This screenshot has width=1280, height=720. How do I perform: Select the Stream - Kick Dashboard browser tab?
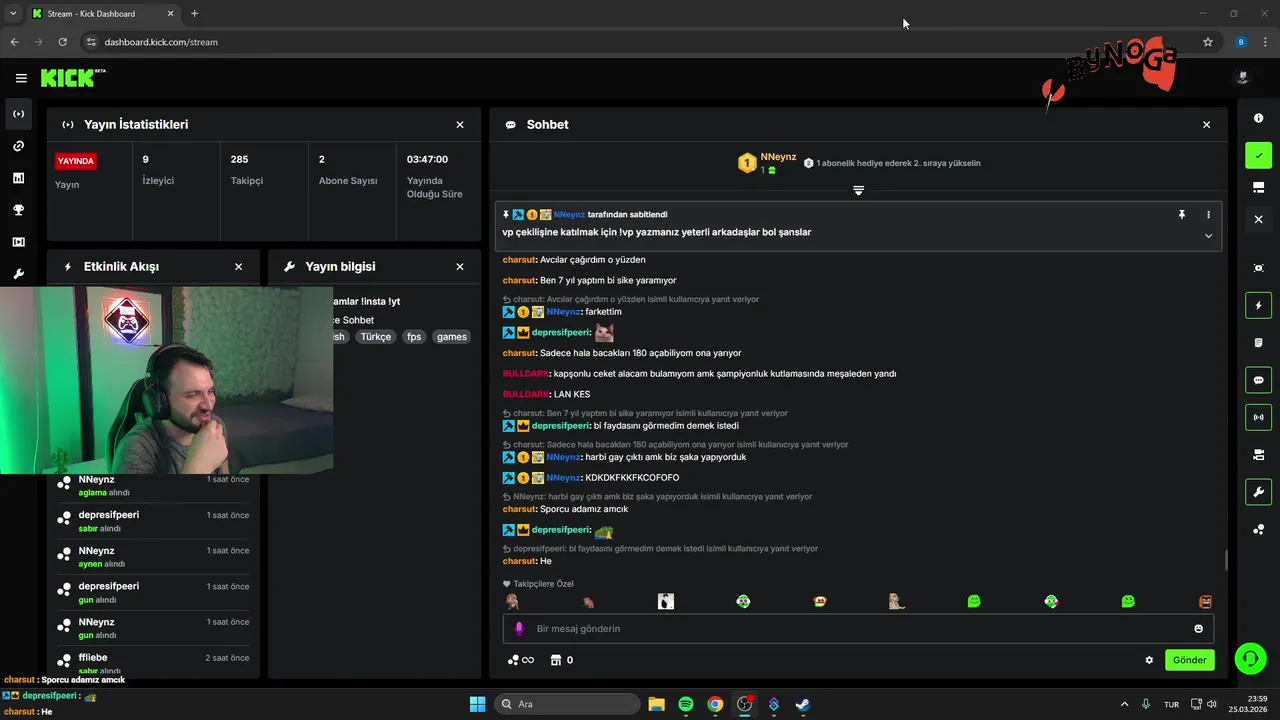pyautogui.click(x=103, y=13)
